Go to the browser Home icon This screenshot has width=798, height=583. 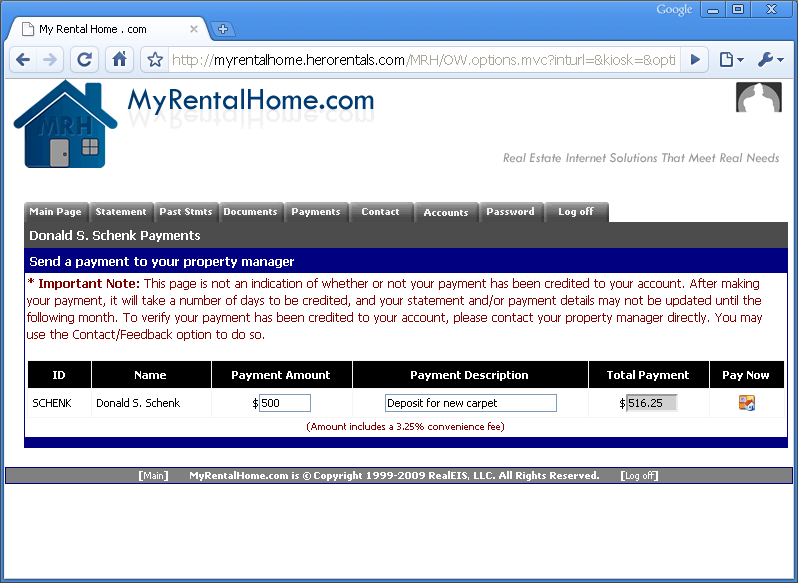(120, 60)
